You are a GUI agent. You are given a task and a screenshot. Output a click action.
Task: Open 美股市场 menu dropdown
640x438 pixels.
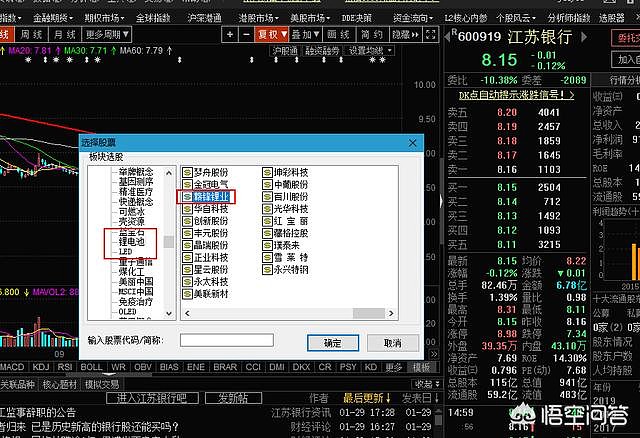(x=310, y=18)
